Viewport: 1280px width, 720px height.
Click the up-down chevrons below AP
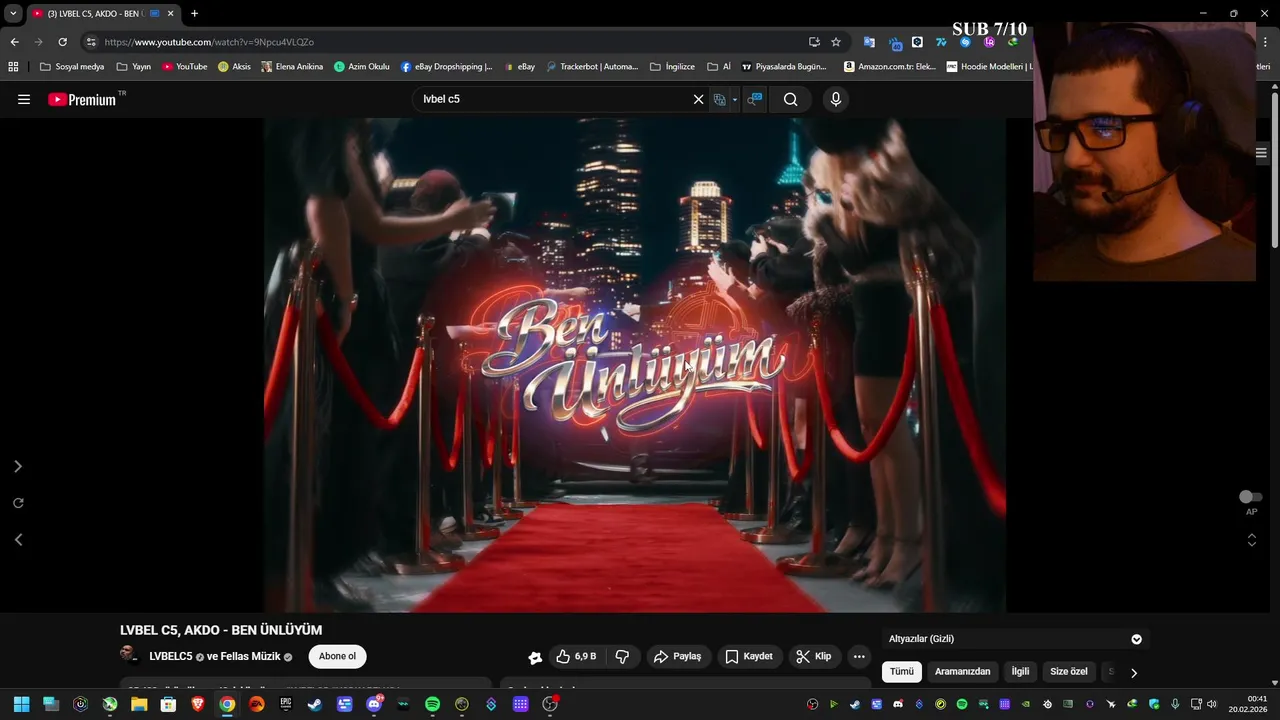(1251, 540)
